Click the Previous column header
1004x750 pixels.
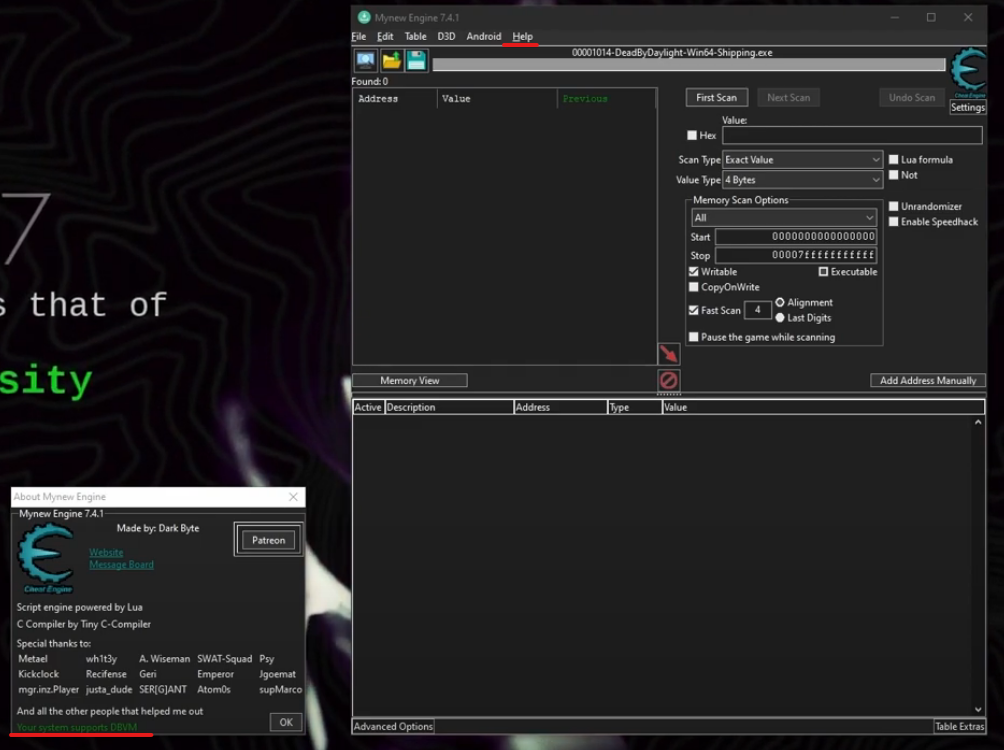click(x=606, y=99)
